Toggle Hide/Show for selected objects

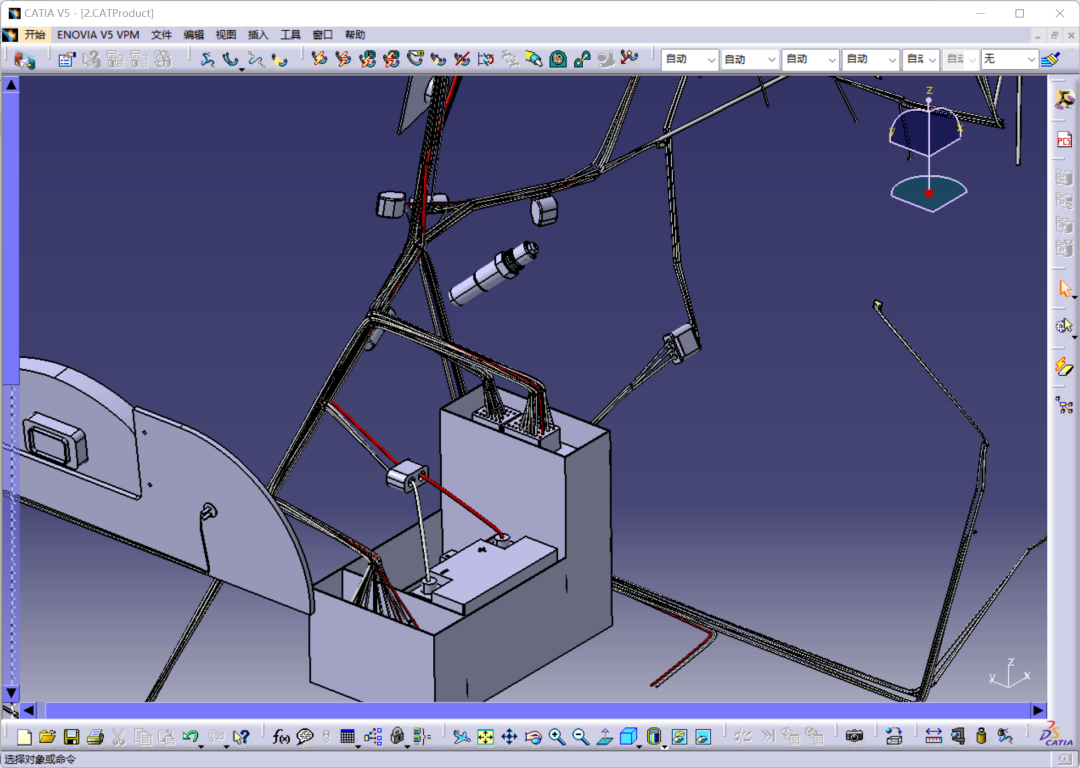[x=679, y=737]
